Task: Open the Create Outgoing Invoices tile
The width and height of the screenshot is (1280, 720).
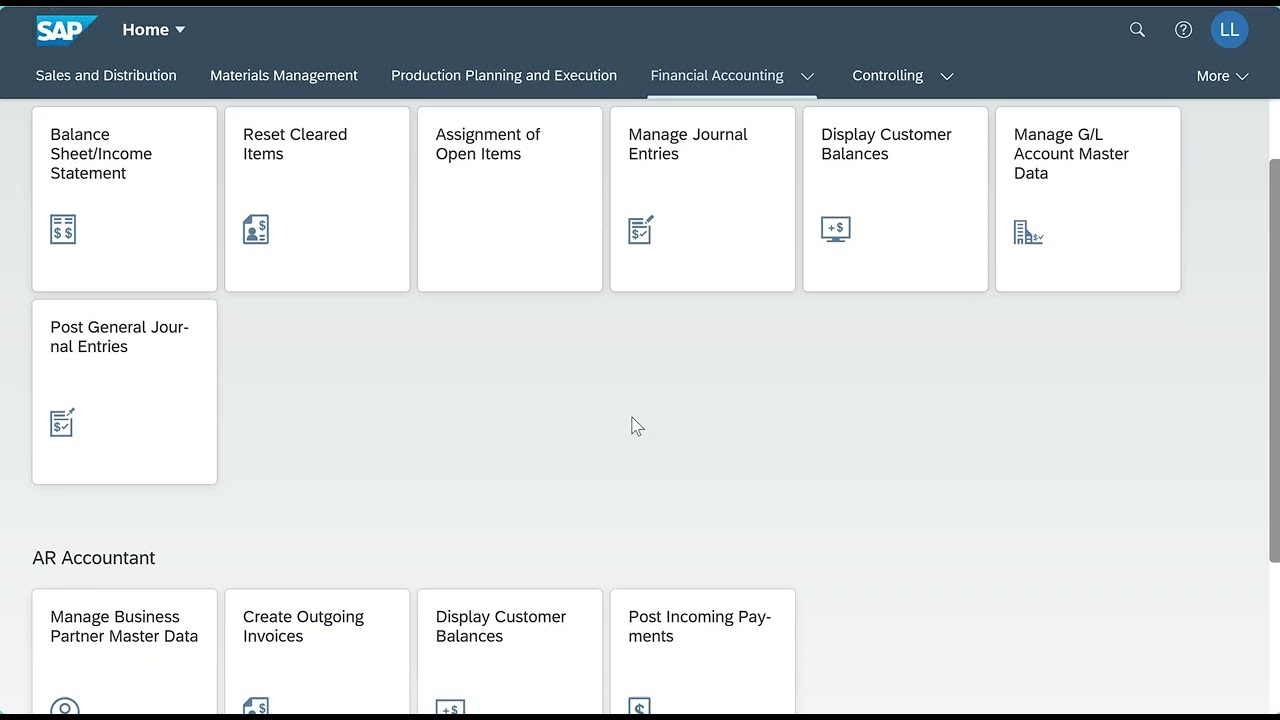Action: click(x=317, y=653)
